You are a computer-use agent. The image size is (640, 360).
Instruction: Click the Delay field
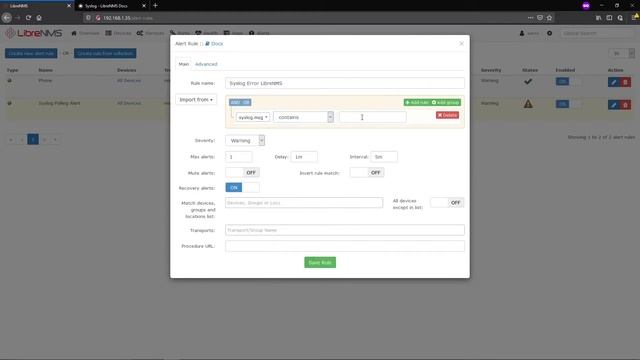click(x=304, y=157)
